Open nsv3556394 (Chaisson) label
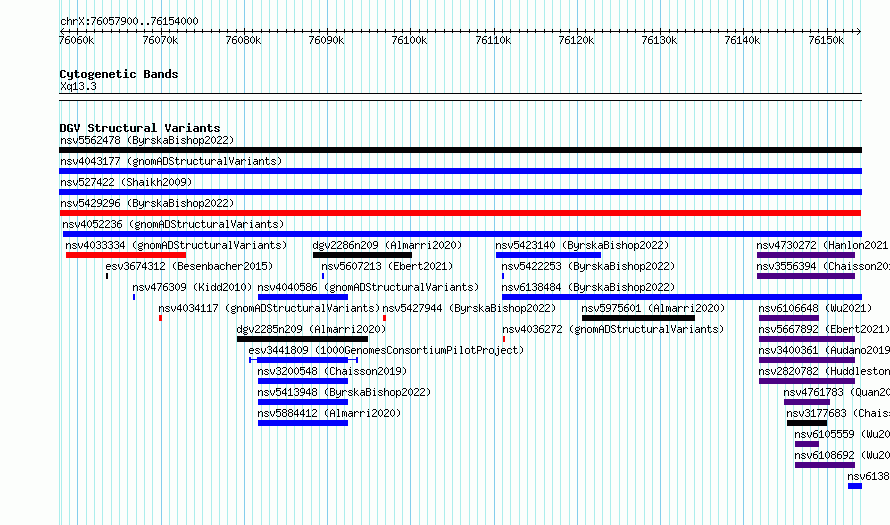This screenshot has height=525, width=890. click(x=823, y=266)
